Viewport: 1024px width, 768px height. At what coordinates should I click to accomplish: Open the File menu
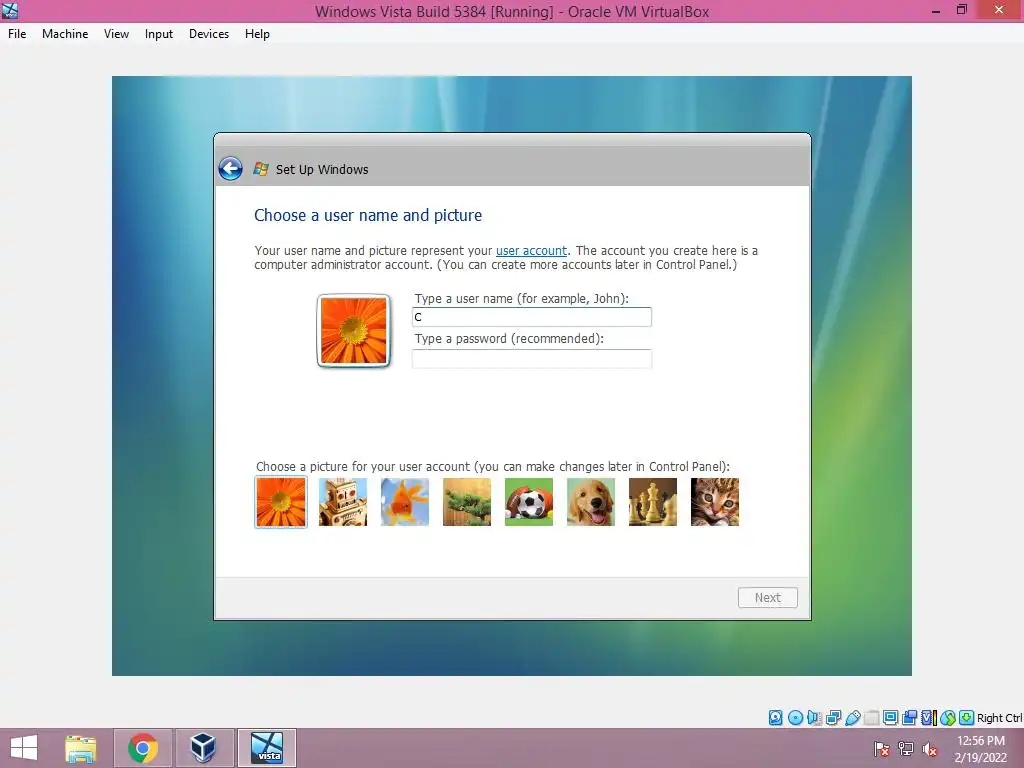click(17, 34)
